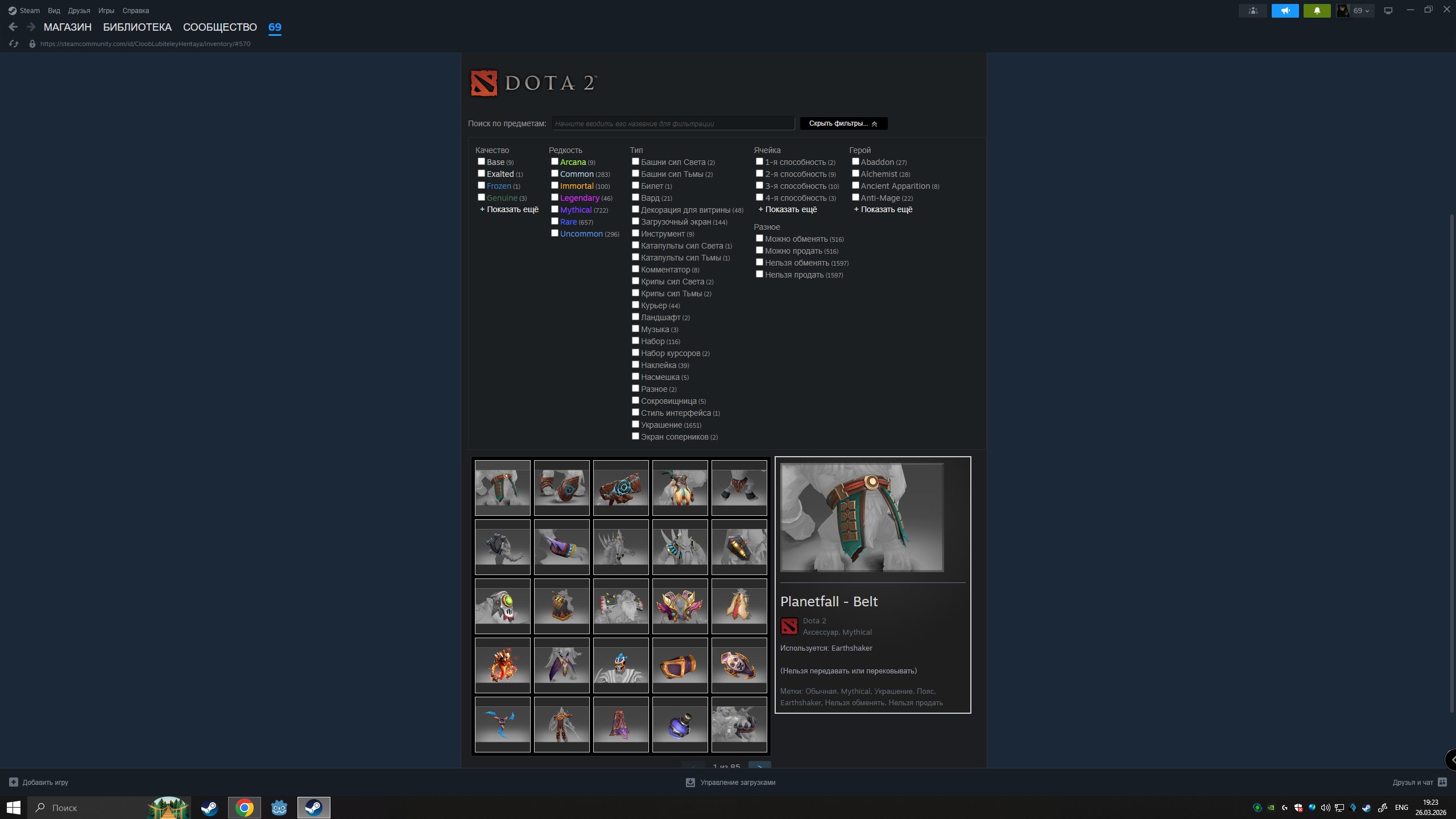Open Google Chrome from the taskbar
The width and height of the screenshot is (1456, 819).
[245, 808]
